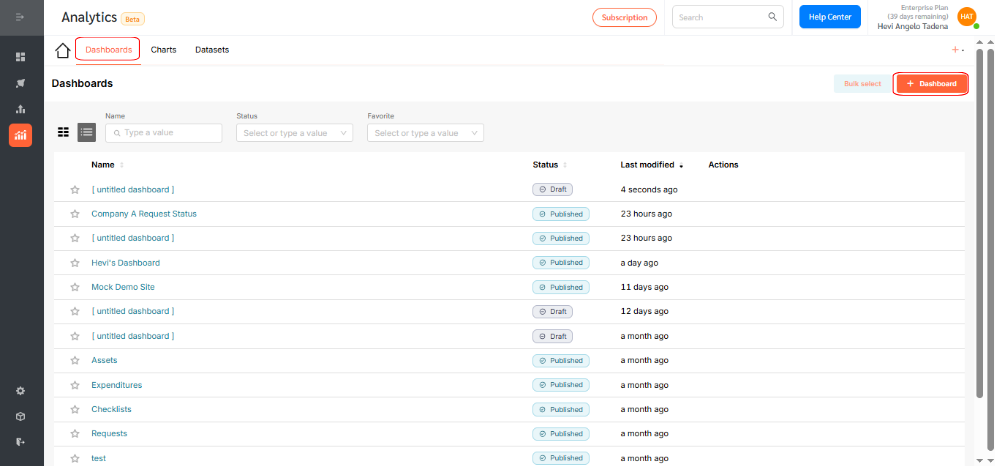Open the Status filter dropdown

click(294, 133)
